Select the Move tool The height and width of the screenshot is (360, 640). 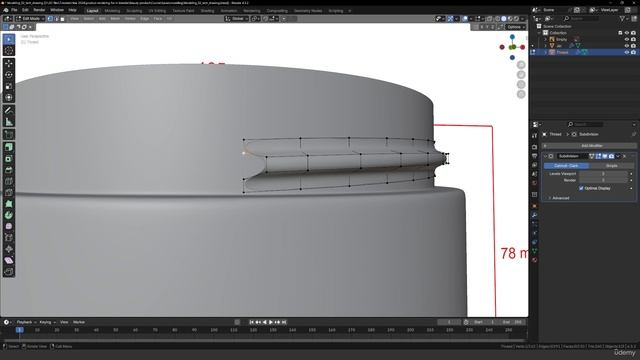coord(9,63)
